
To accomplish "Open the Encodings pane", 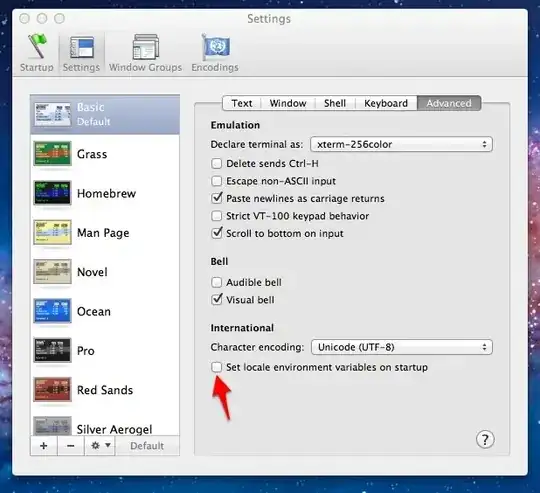I will pos(215,53).
